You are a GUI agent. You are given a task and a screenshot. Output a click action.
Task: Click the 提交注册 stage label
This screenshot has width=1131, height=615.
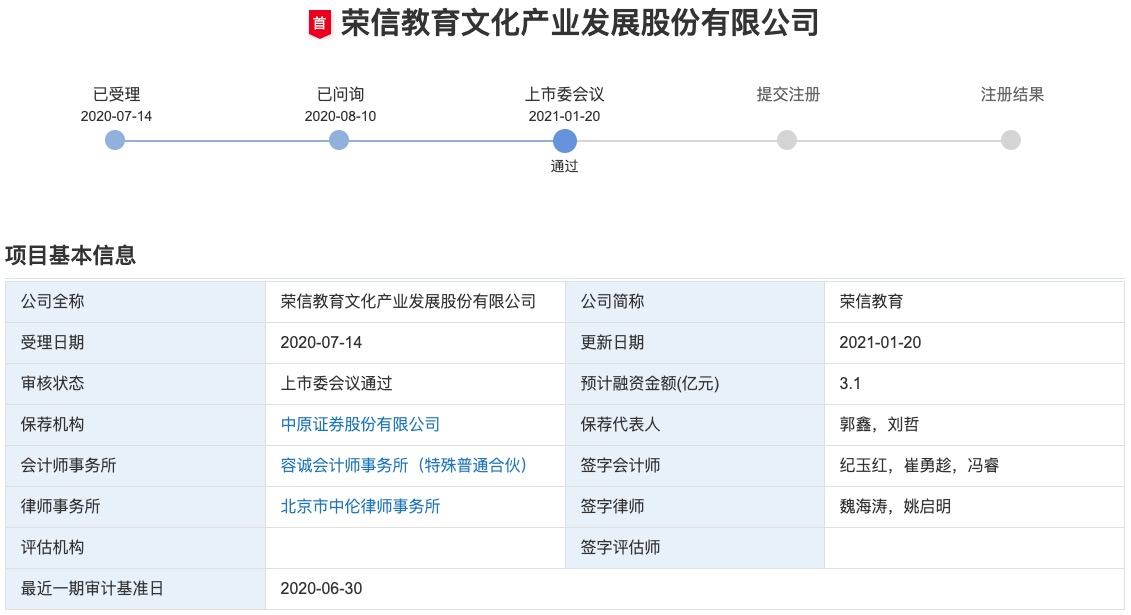click(788, 94)
